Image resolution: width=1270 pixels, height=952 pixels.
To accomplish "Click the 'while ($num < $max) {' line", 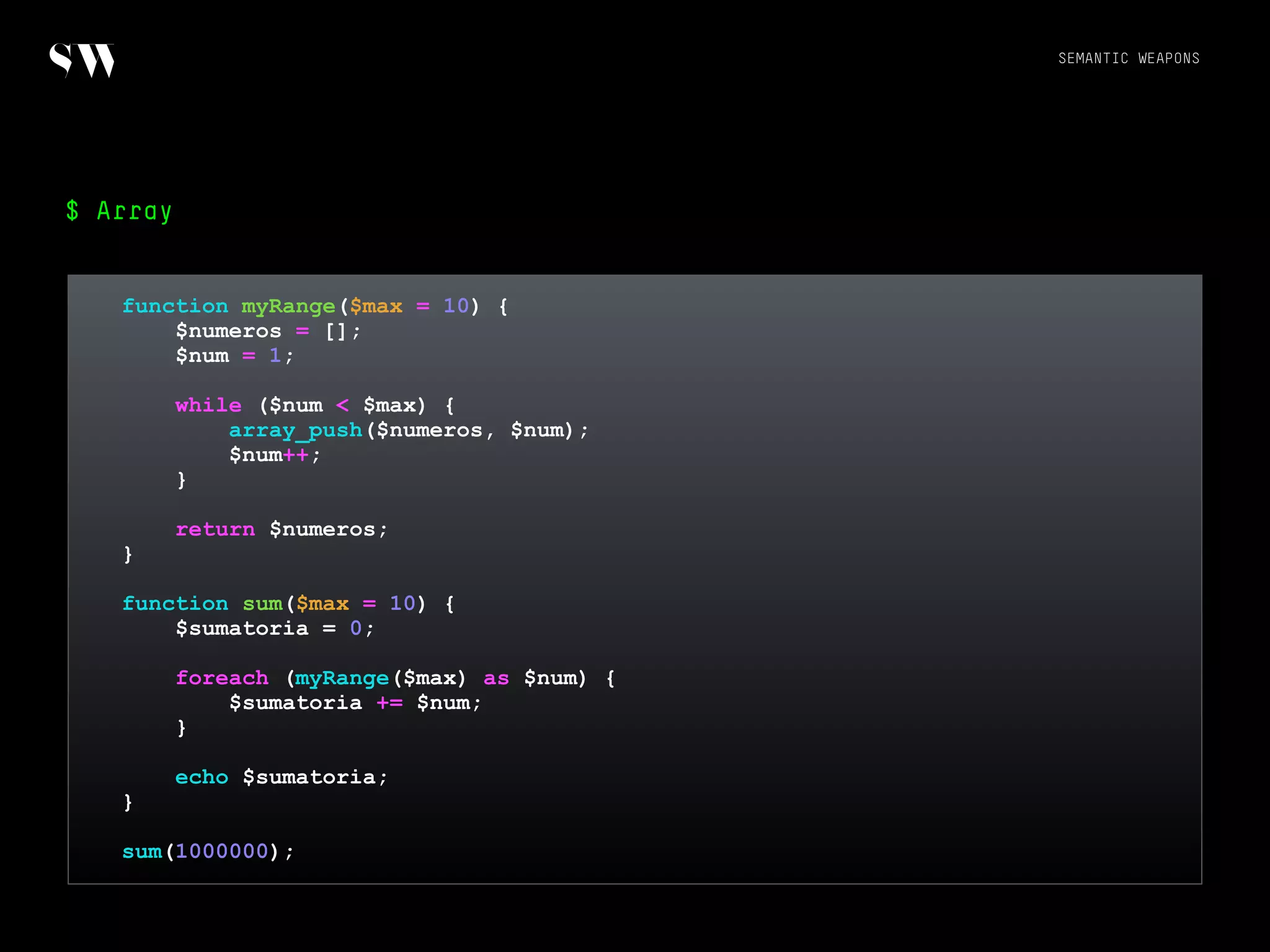I will (315, 405).
